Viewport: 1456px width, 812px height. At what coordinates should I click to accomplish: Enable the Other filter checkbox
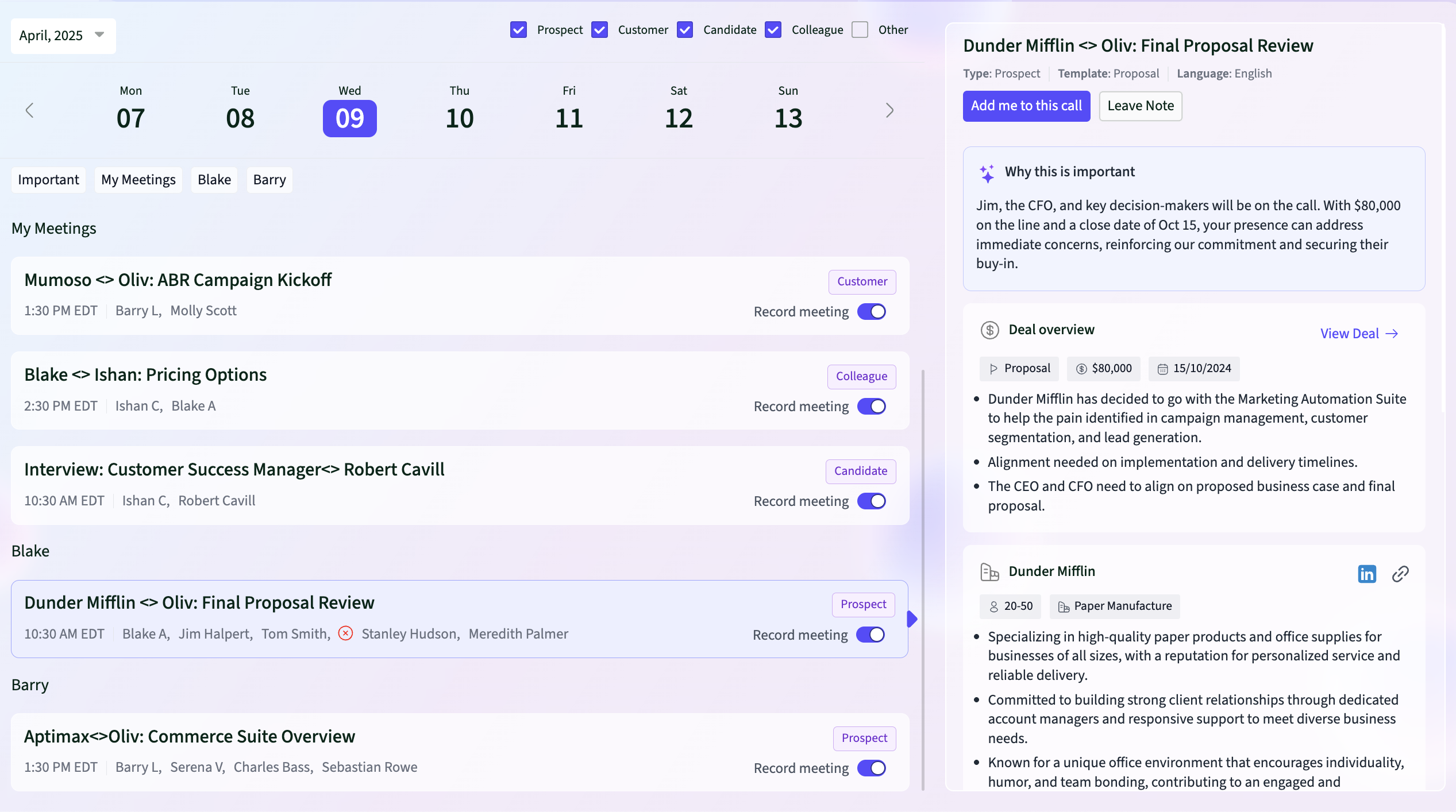tap(860, 30)
